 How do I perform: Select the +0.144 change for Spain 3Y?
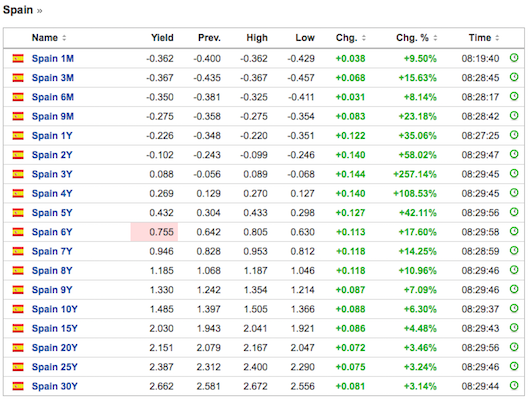[x=350, y=174]
